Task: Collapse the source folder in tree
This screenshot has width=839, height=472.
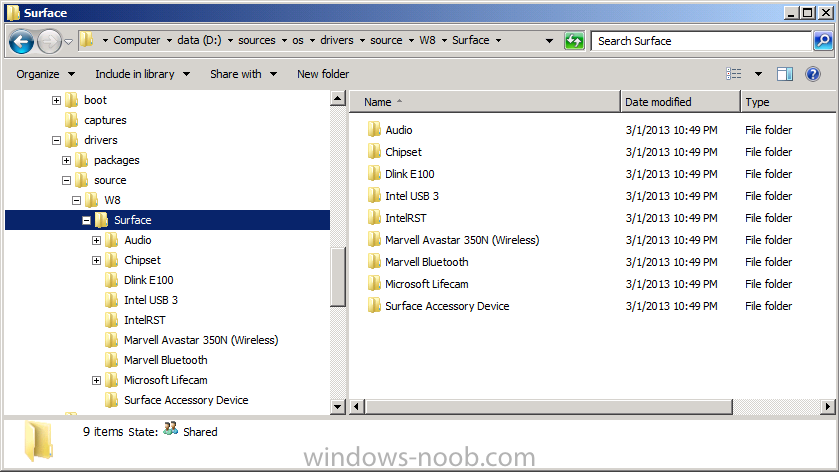Action: coord(66,180)
